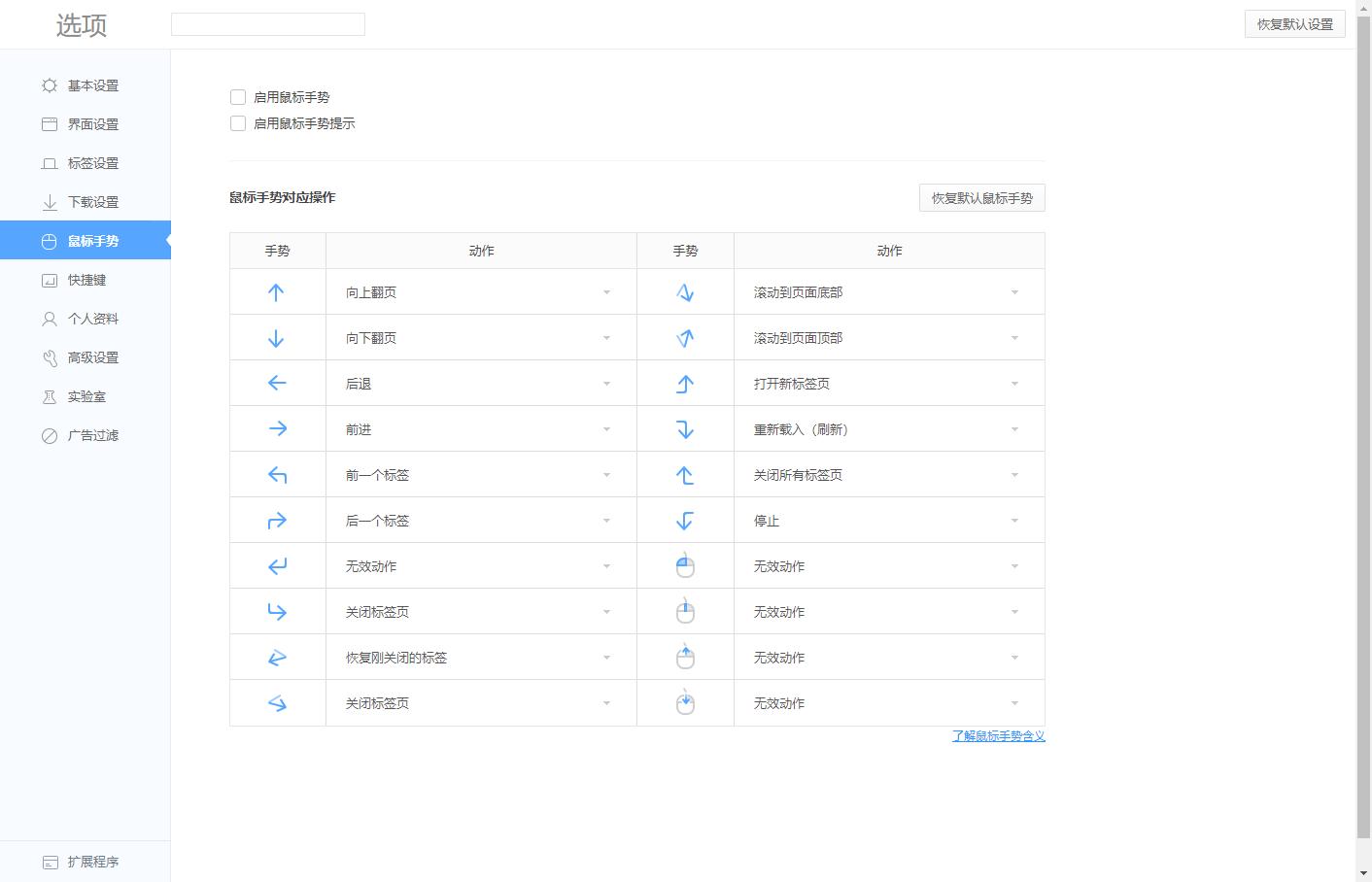Image resolution: width=1372 pixels, height=882 pixels.
Task: Click the 高级设置 wrench icon
Action: (50, 357)
